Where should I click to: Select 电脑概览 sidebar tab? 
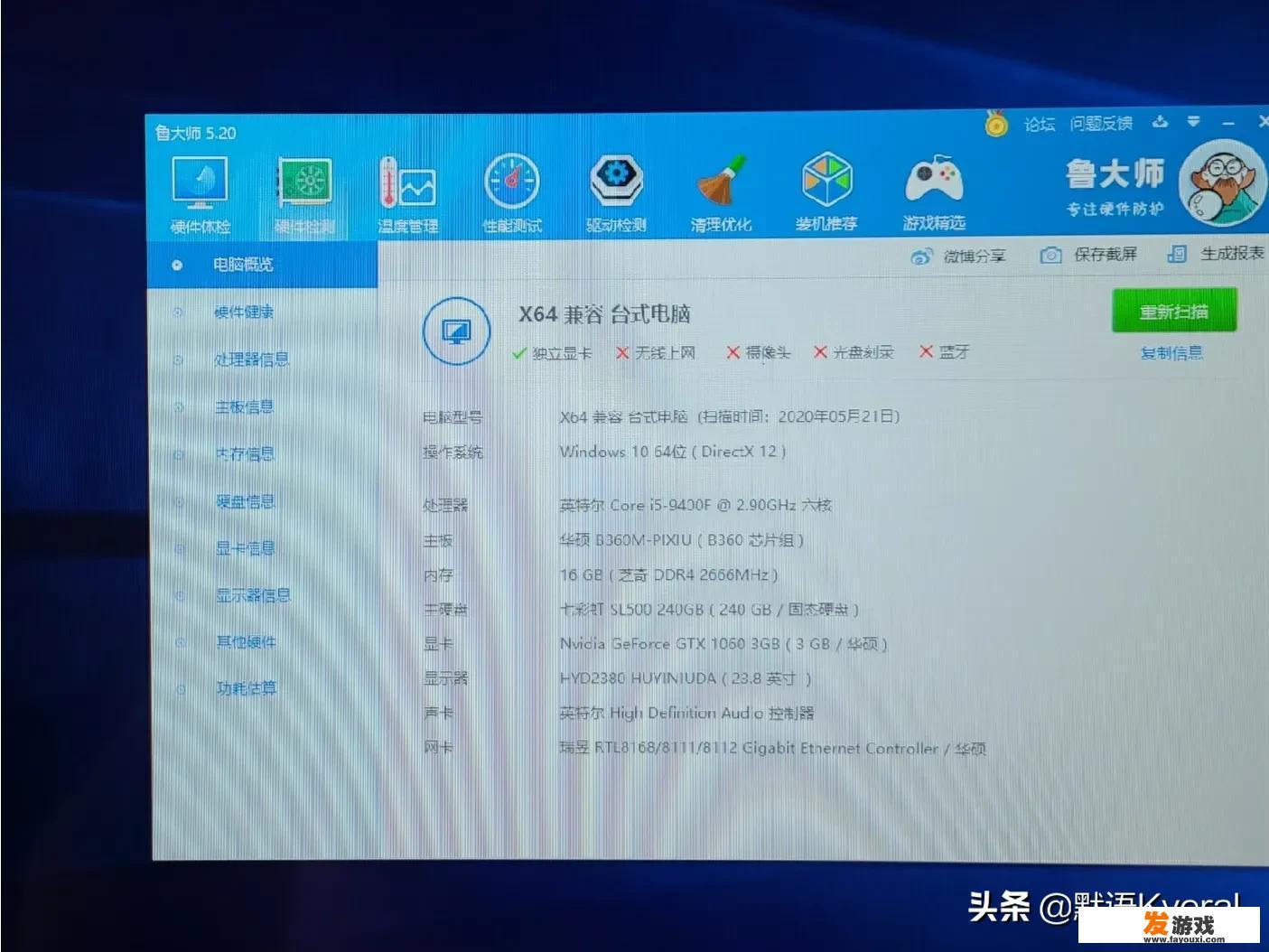262,265
